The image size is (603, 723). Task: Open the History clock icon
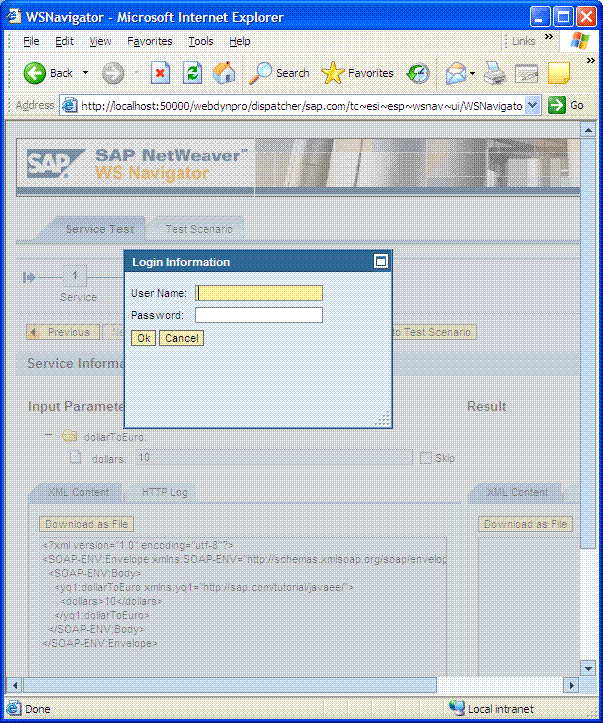pyautogui.click(x=418, y=73)
